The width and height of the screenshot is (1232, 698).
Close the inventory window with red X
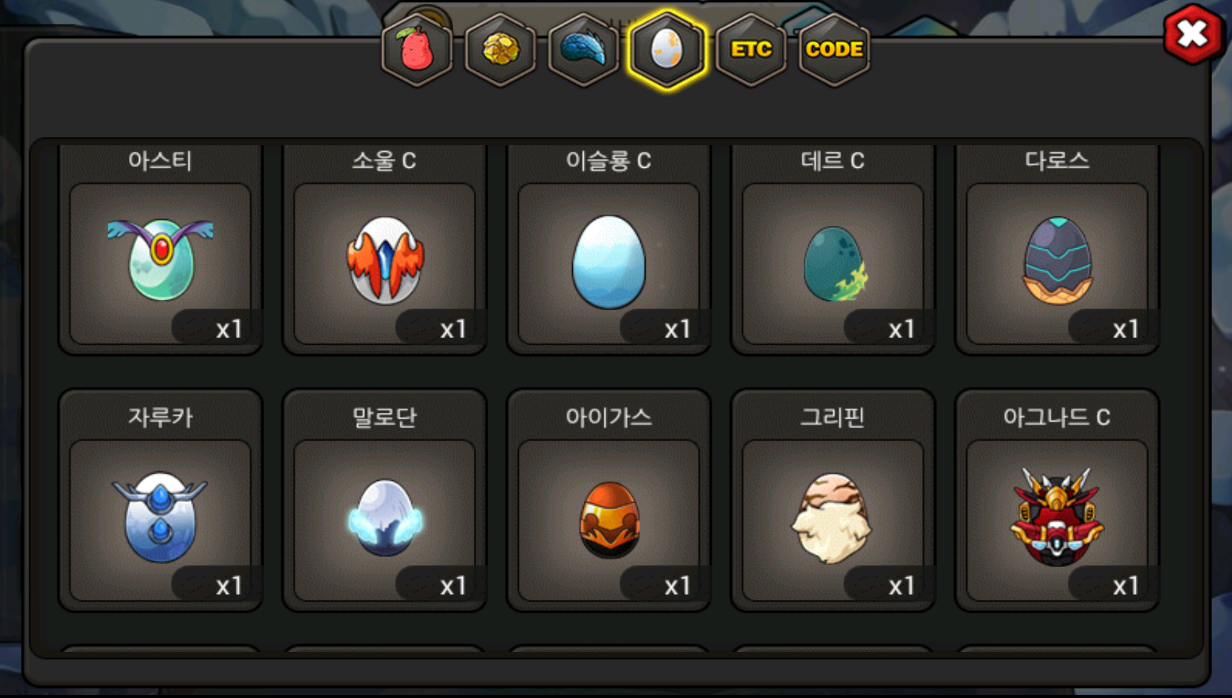tap(1193, 34)
